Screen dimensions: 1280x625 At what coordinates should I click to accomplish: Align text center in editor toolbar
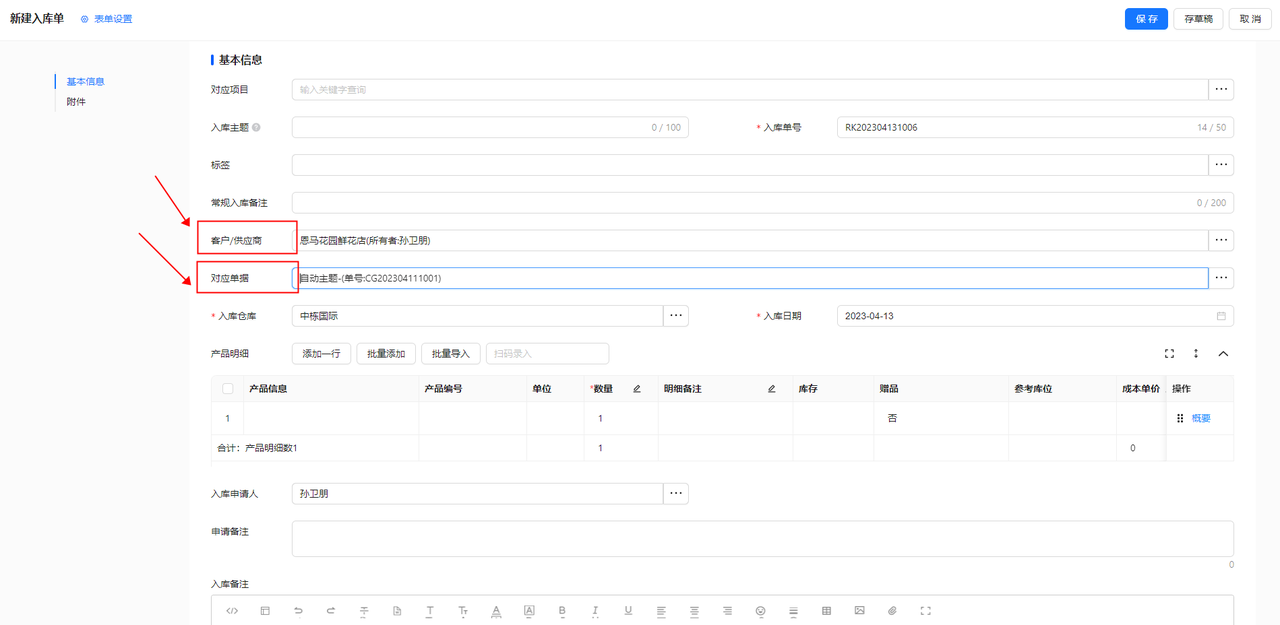(694, 610)
